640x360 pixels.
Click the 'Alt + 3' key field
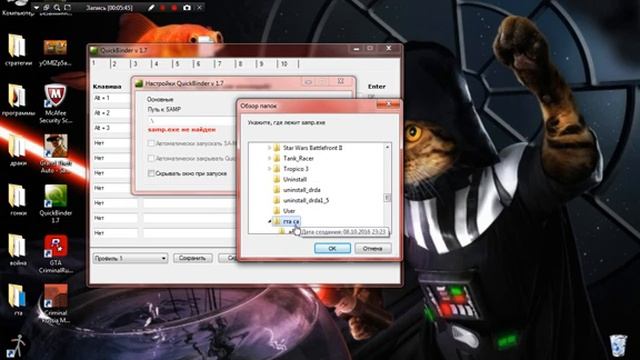coord(111,128)
